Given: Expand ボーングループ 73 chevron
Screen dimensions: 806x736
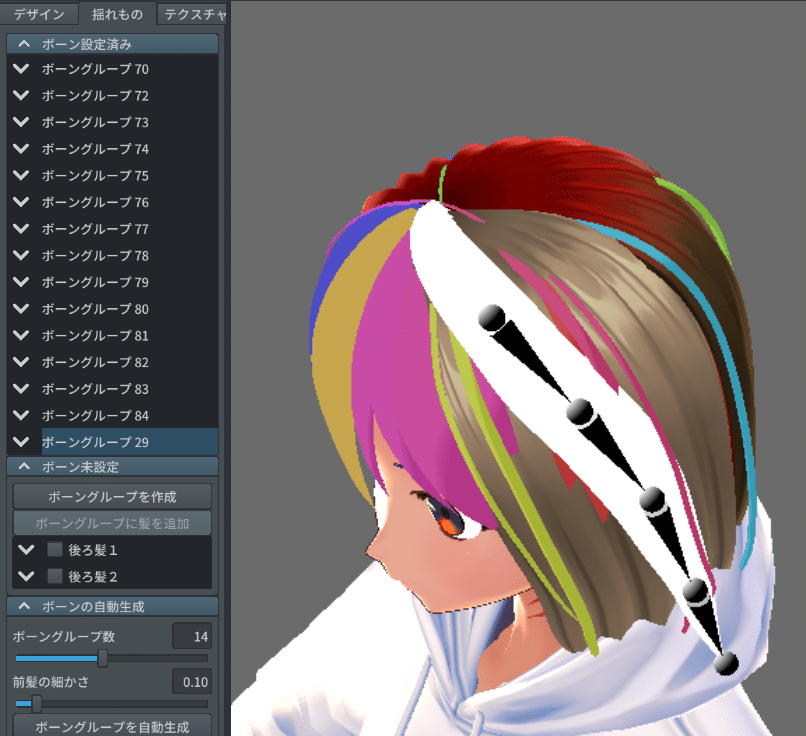Looking at the screenshot, I should coord(21,122).
